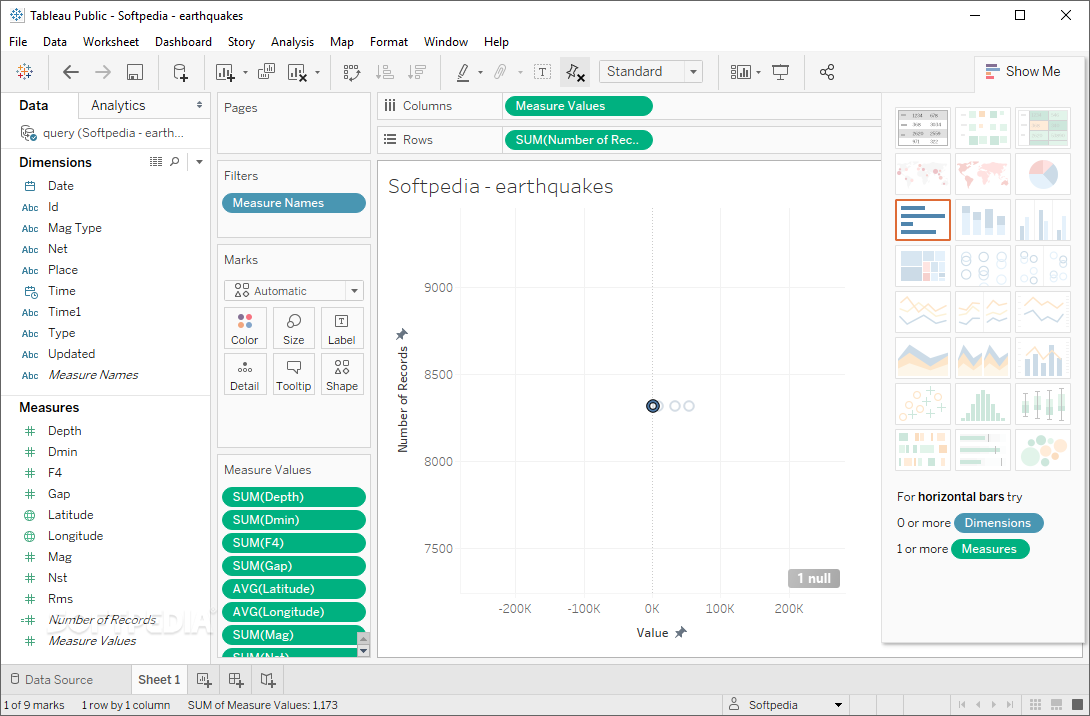Screen dimensions: 1090x716
Task: Click New Worksheet tab icon at bottom
Action: coord(204,680)
